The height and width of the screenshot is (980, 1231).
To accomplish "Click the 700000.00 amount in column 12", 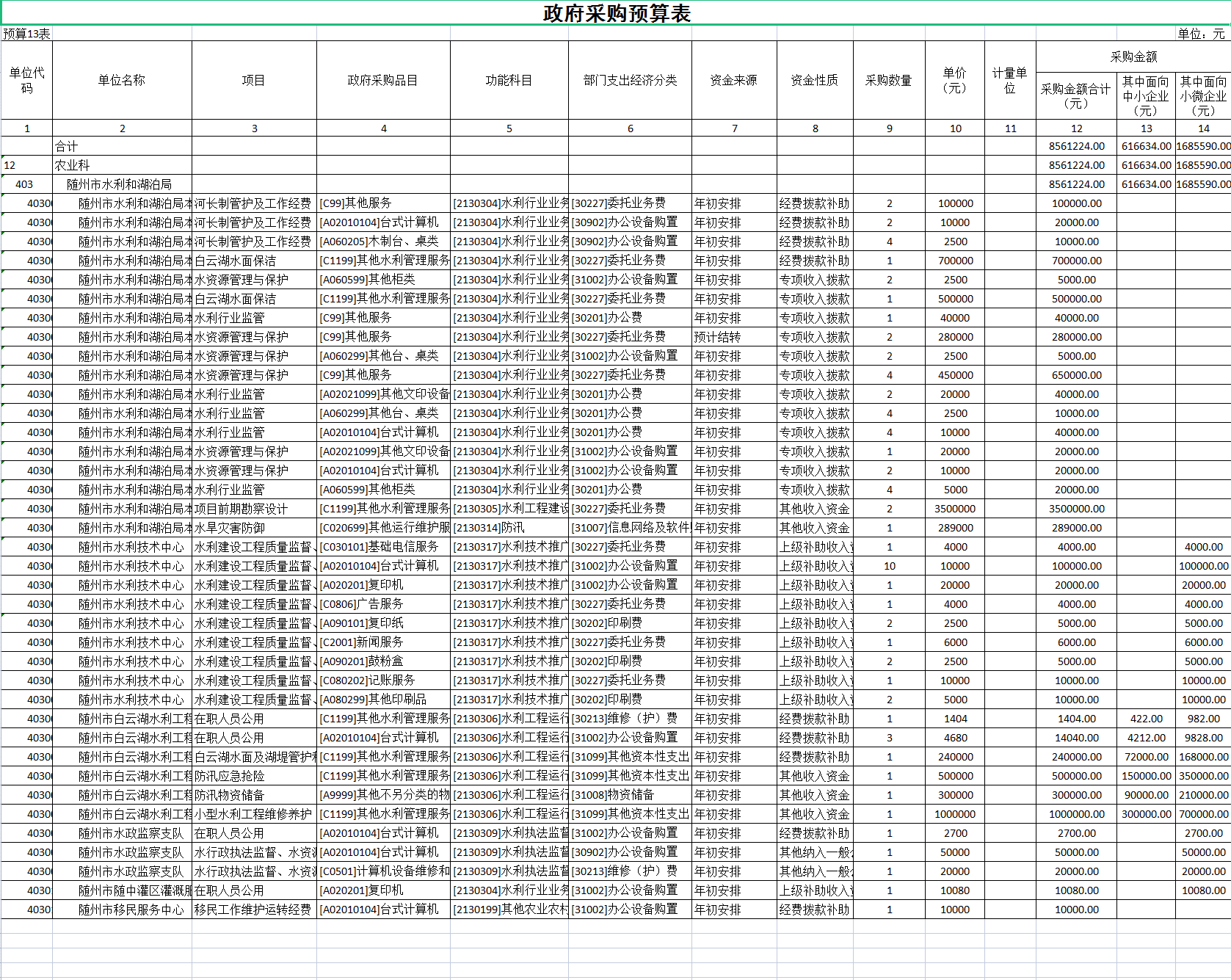I will click(x=1076, y=261).
